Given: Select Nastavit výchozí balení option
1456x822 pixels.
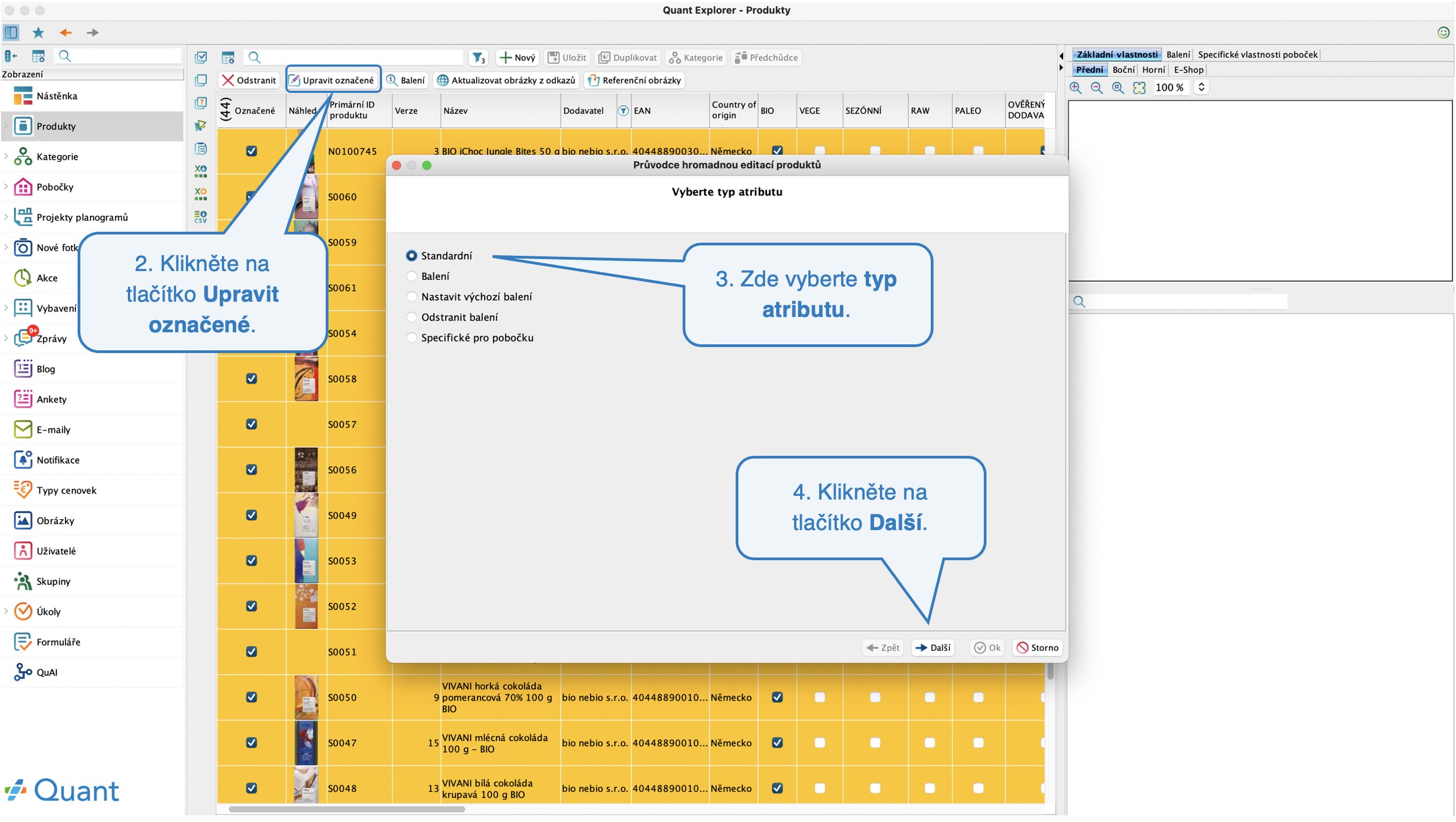Looking at the screenshot, I should (x=412, y=296).
